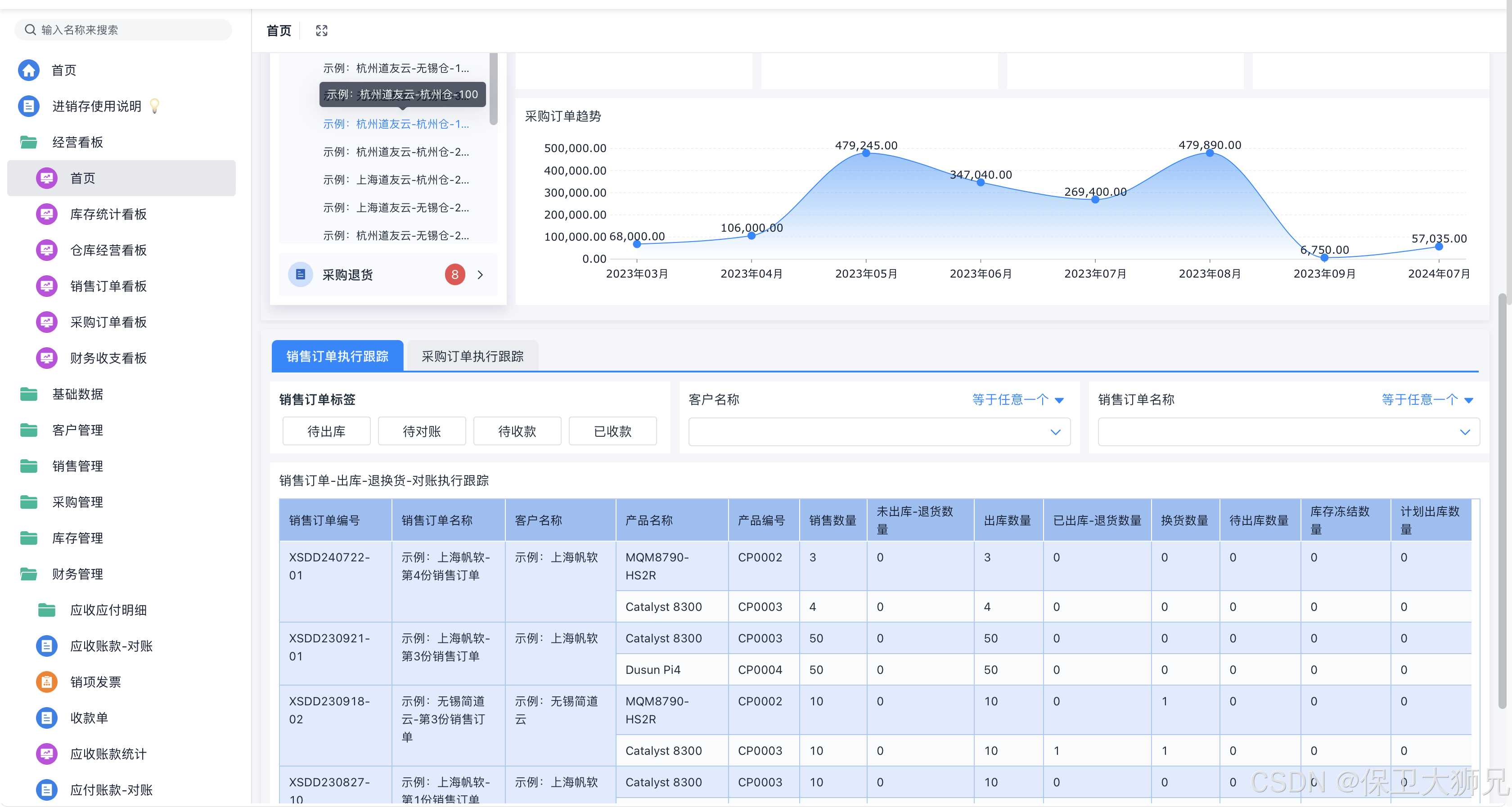Open 销项发票 orange invoice icon

point(46,682)
